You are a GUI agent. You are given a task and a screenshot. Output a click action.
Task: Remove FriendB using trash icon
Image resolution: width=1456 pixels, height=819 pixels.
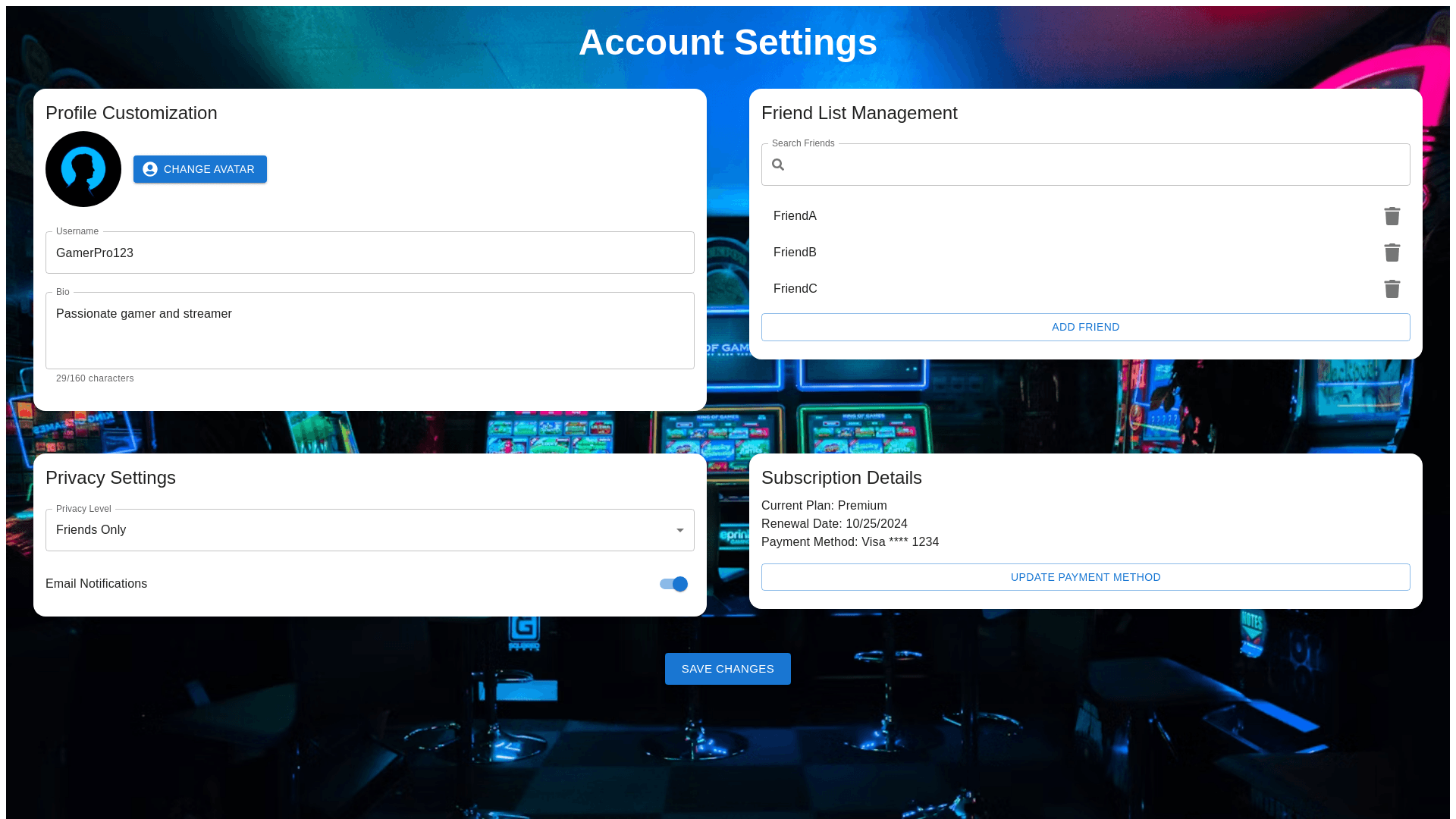[x=1392, y=253]
